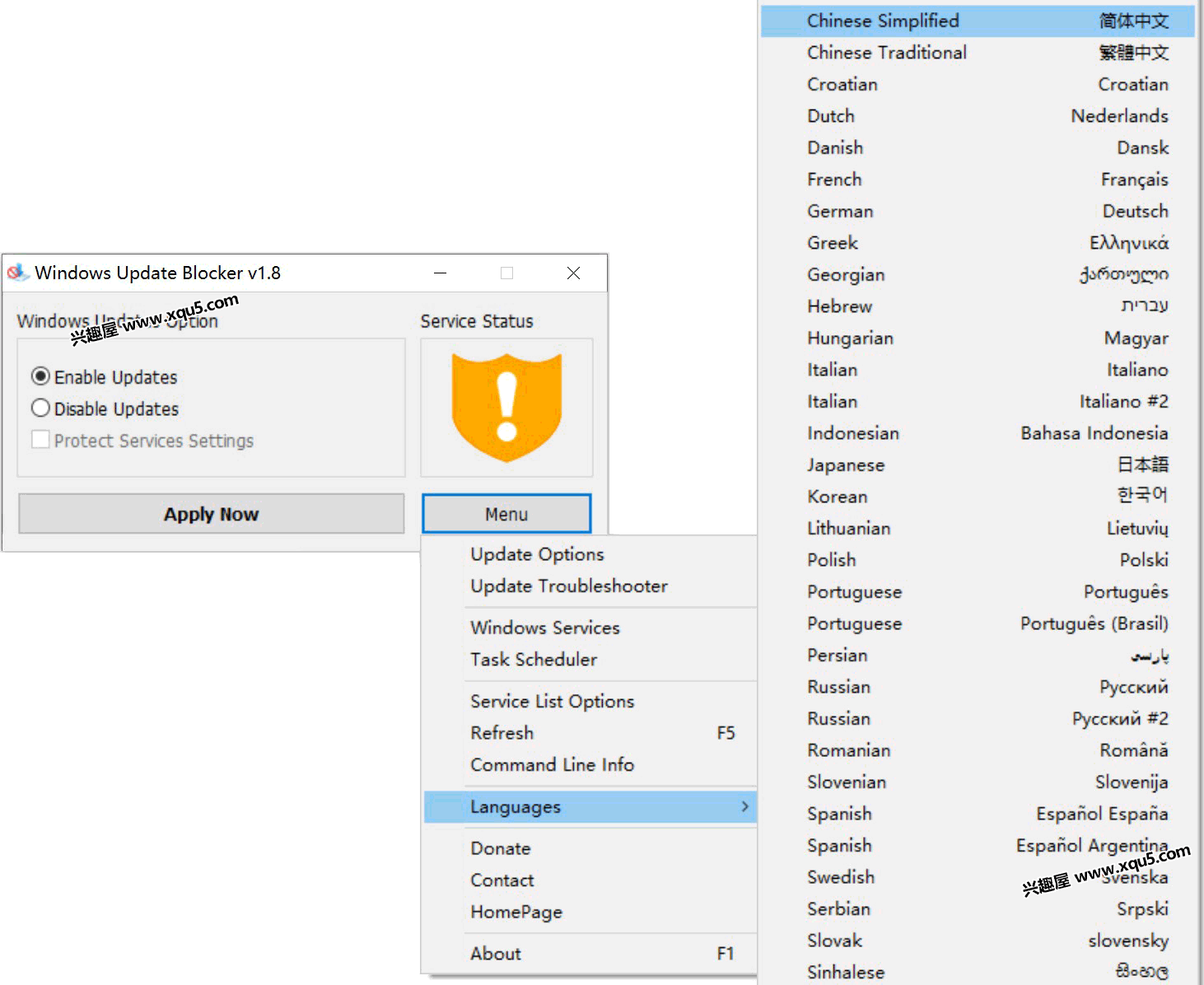This screenshot has height=985, width=1204.
Task: Open Windows Services menu entry
Action: click(x=590, y=628)
